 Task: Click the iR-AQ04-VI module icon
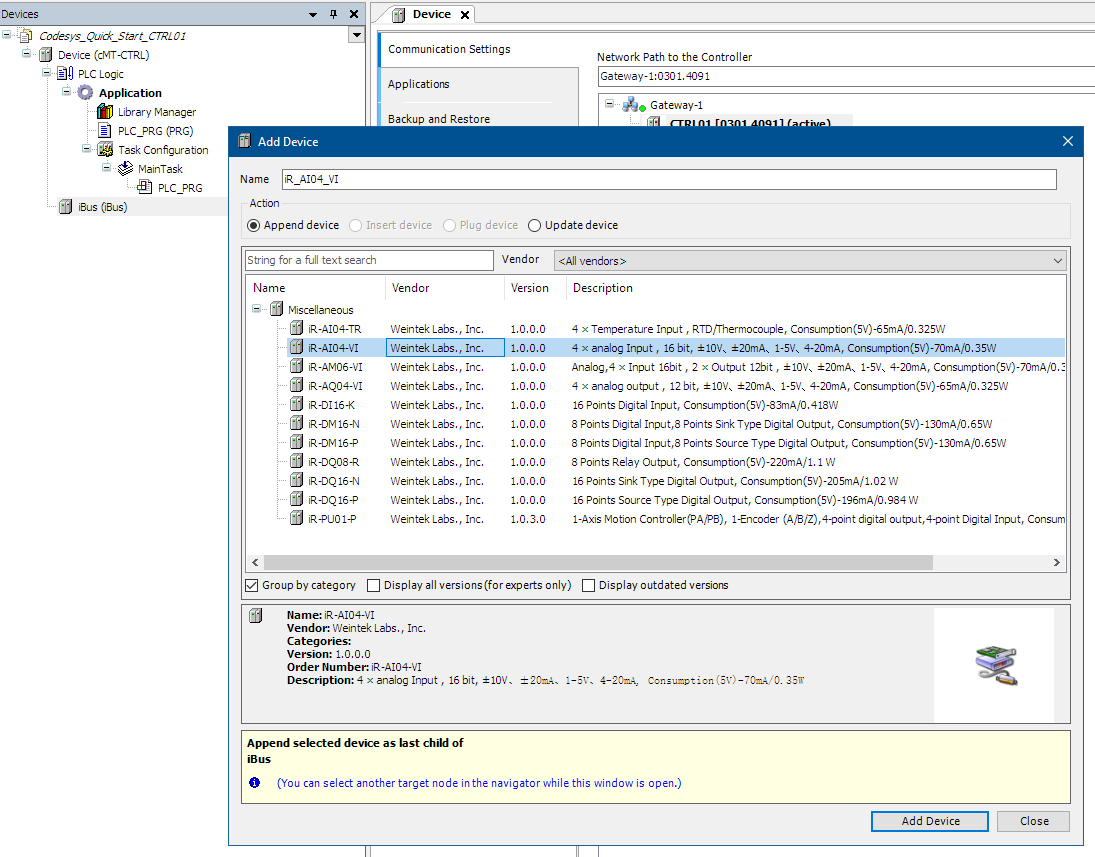(x=297, y=385)
